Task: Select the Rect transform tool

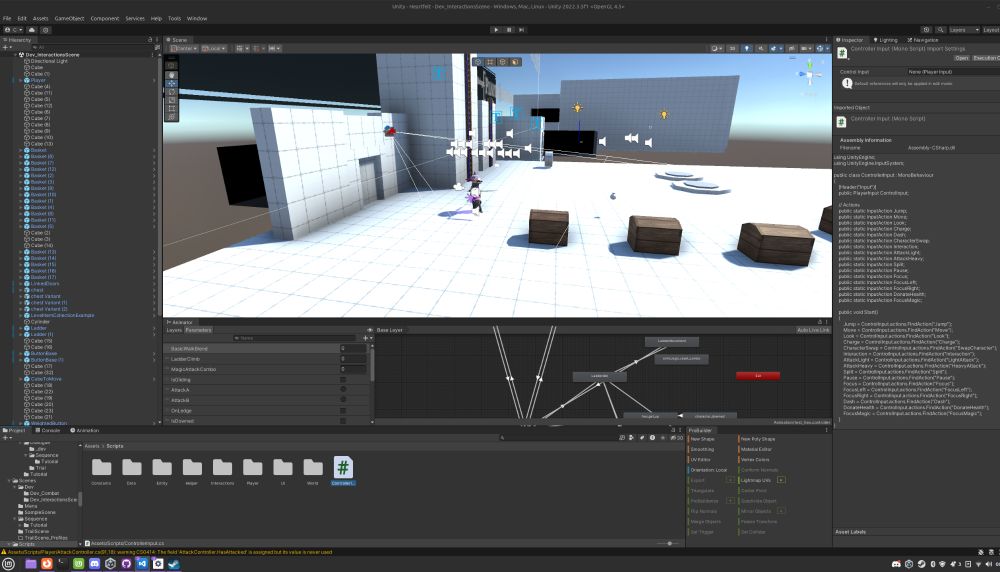Action: point(171,108)
